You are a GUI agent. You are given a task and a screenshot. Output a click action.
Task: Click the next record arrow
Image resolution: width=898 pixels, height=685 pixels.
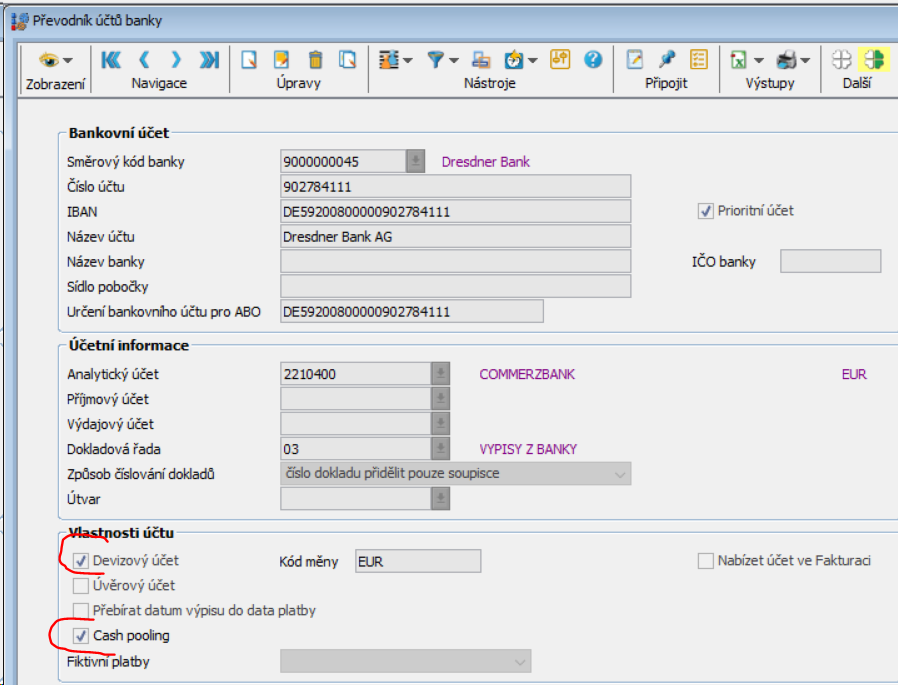tap(175, 60)
